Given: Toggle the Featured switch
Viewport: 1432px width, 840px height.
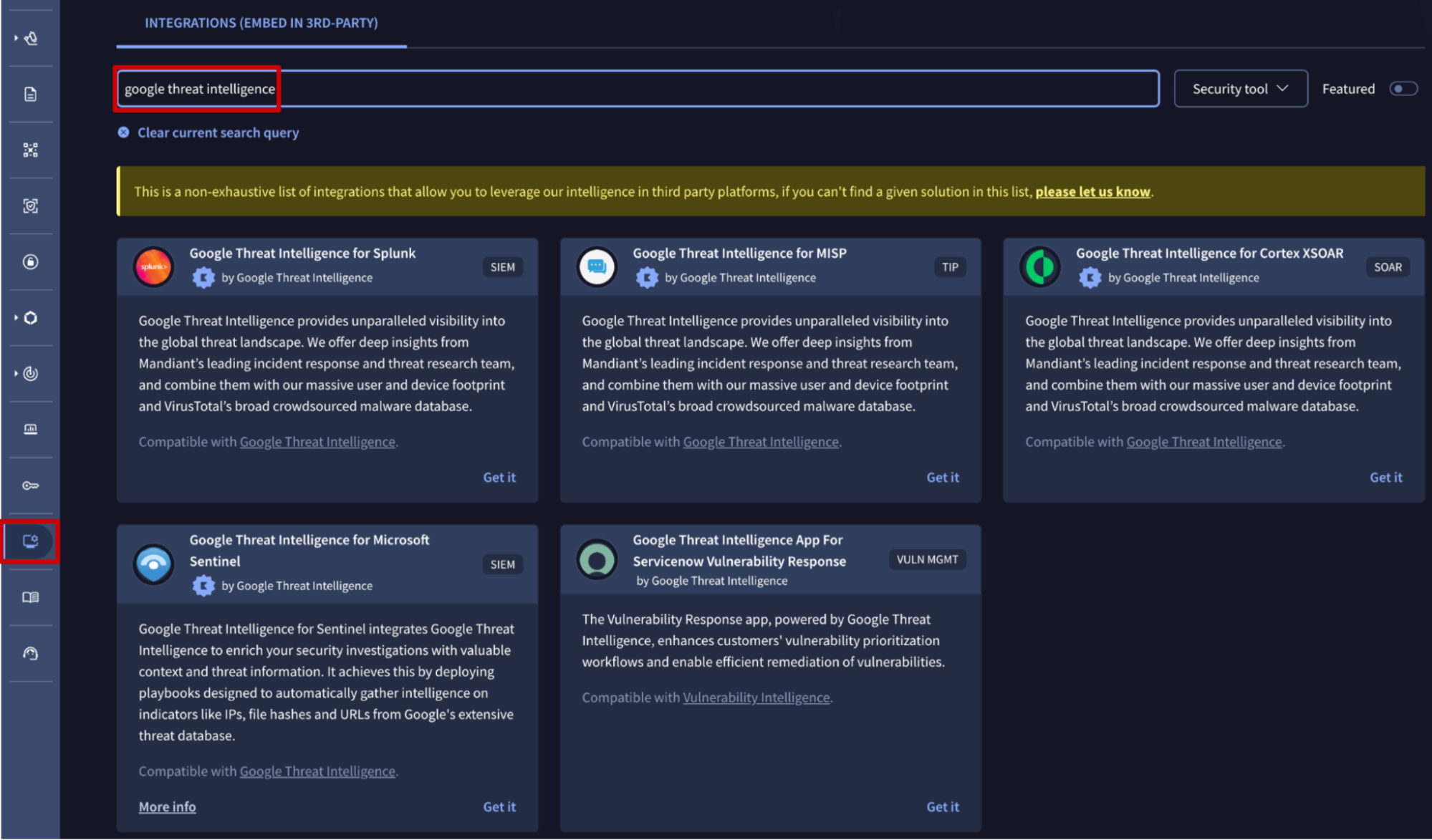Looking at the screenshot, I should [x=1403, y=89].
